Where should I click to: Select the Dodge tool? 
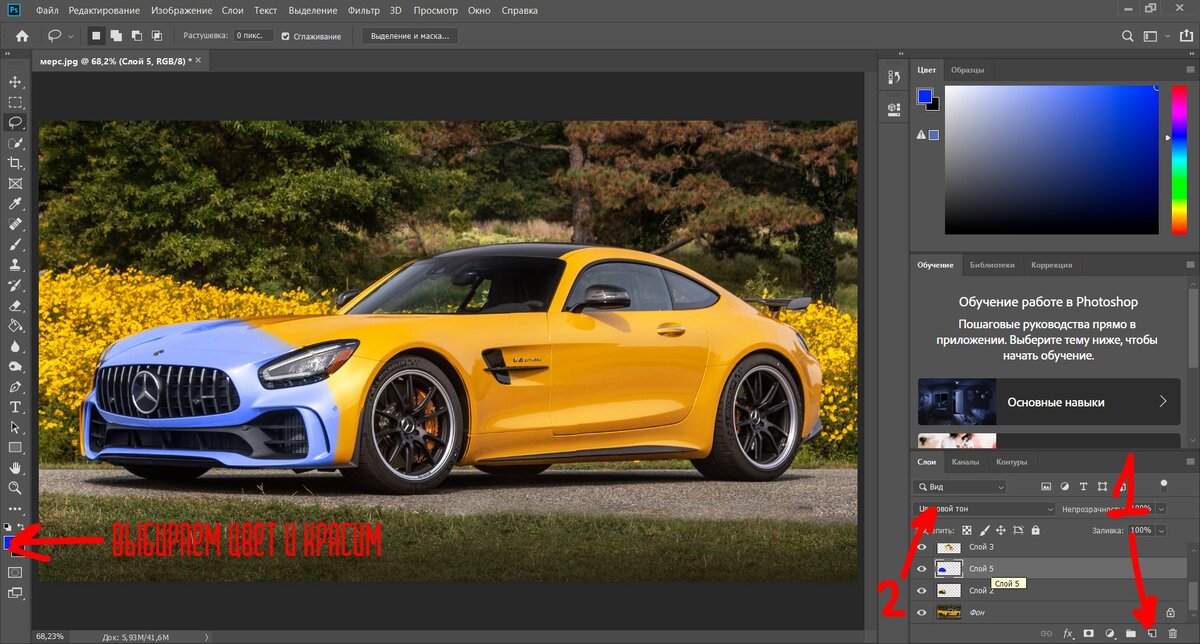[15, 366]
